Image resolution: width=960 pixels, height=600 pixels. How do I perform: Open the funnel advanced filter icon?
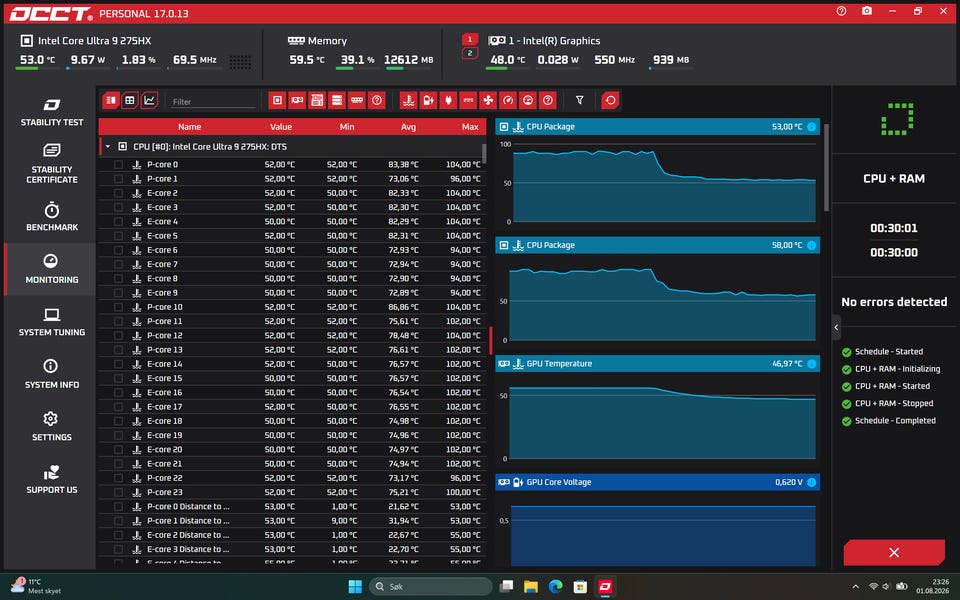pos(579,100)
